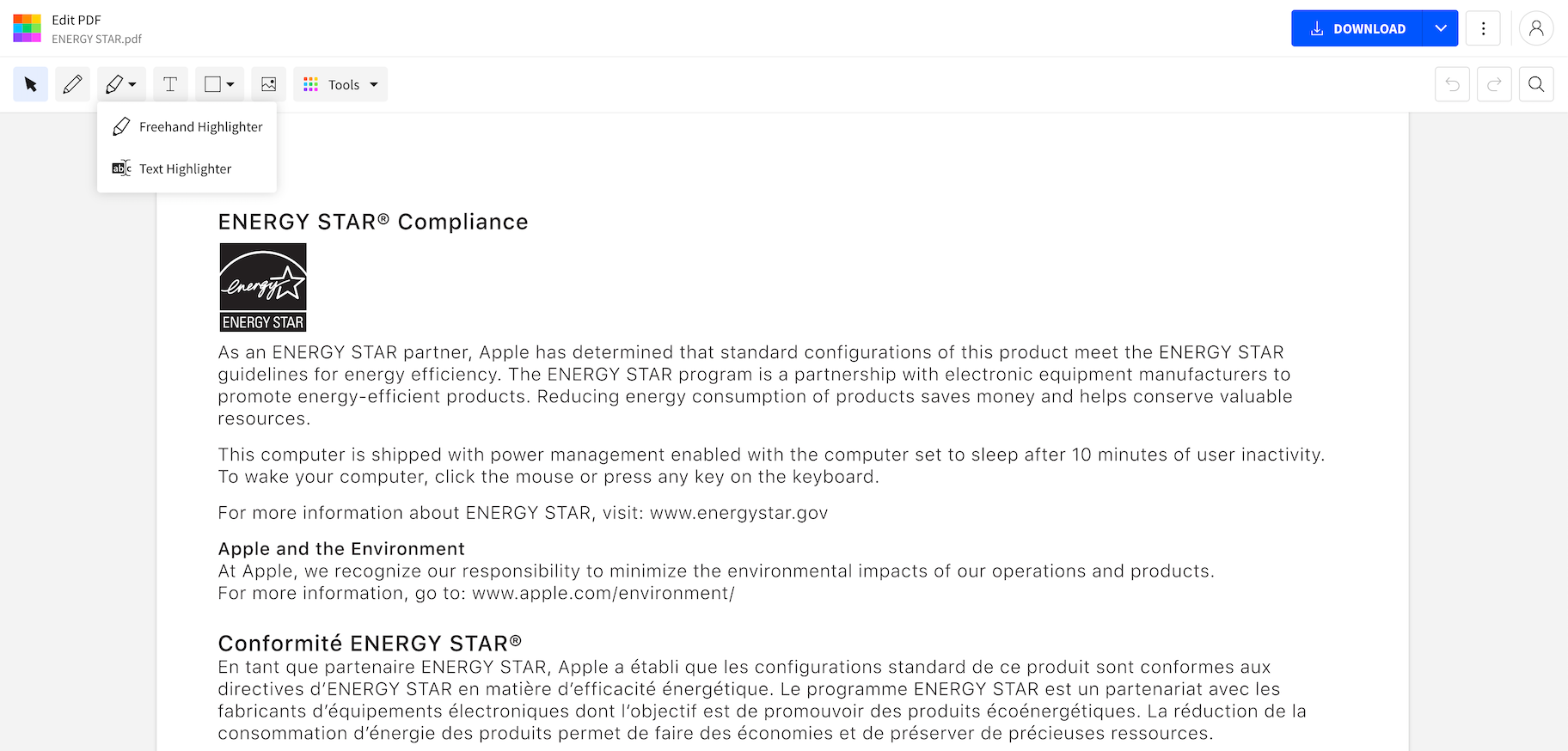
Task: Click the ENERGY STAR logo image
Action: point(263,287)
